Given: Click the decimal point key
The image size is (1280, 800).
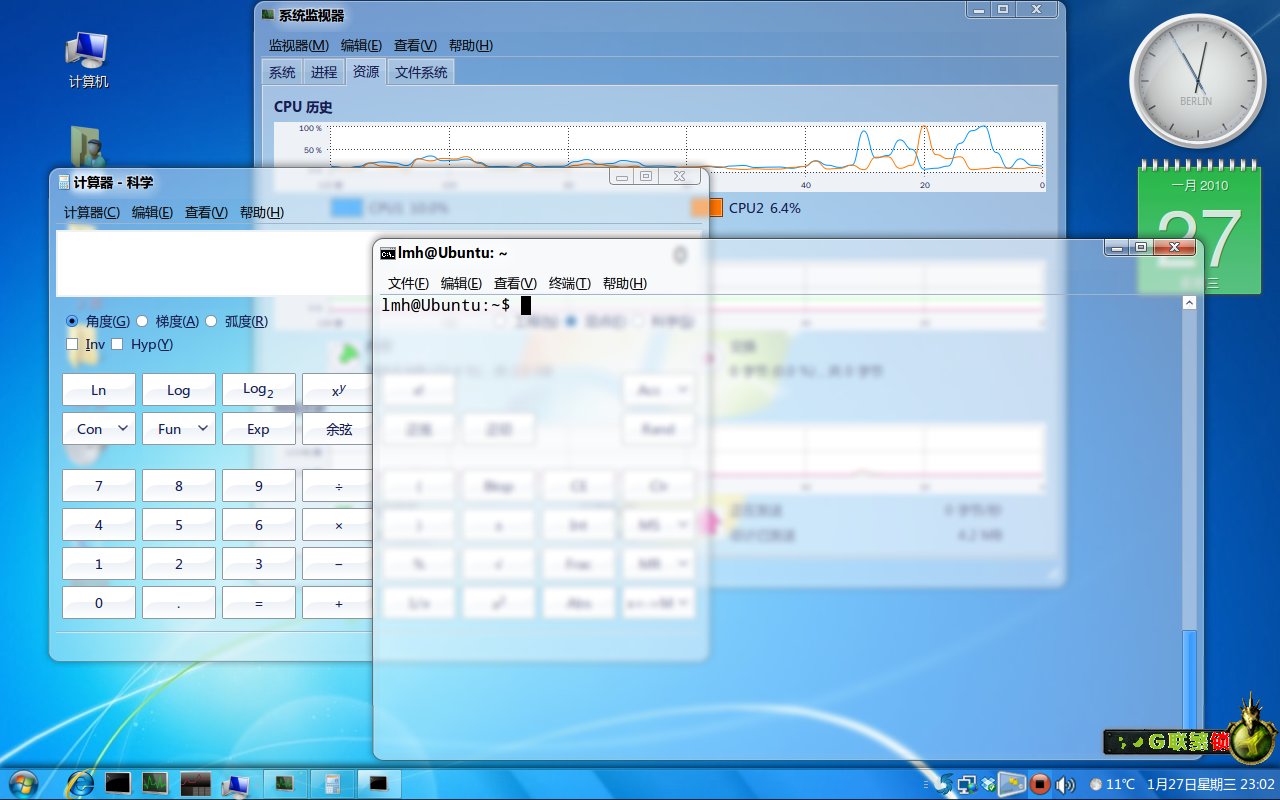Looking at the screenshot, I should (x=179, y=603).
